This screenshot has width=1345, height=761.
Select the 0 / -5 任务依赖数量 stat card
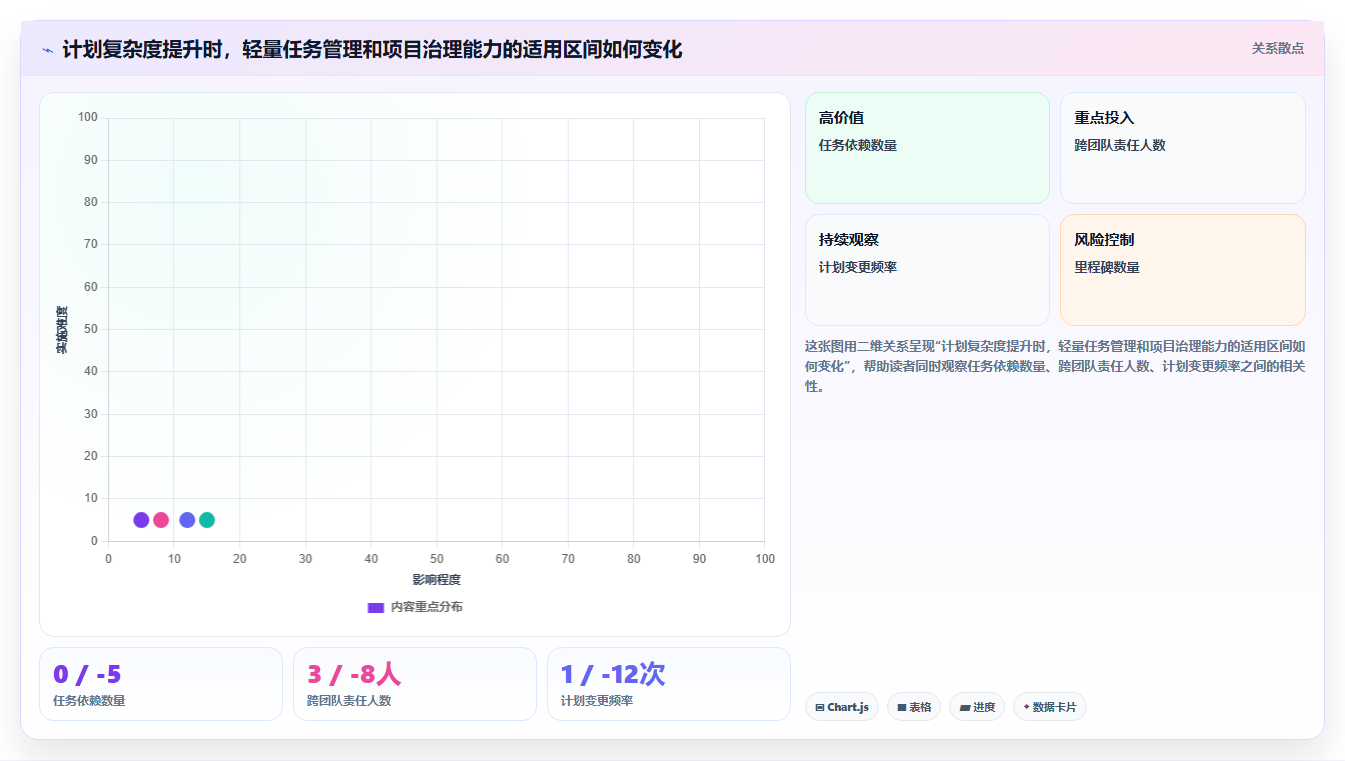[x=161, y=684]
